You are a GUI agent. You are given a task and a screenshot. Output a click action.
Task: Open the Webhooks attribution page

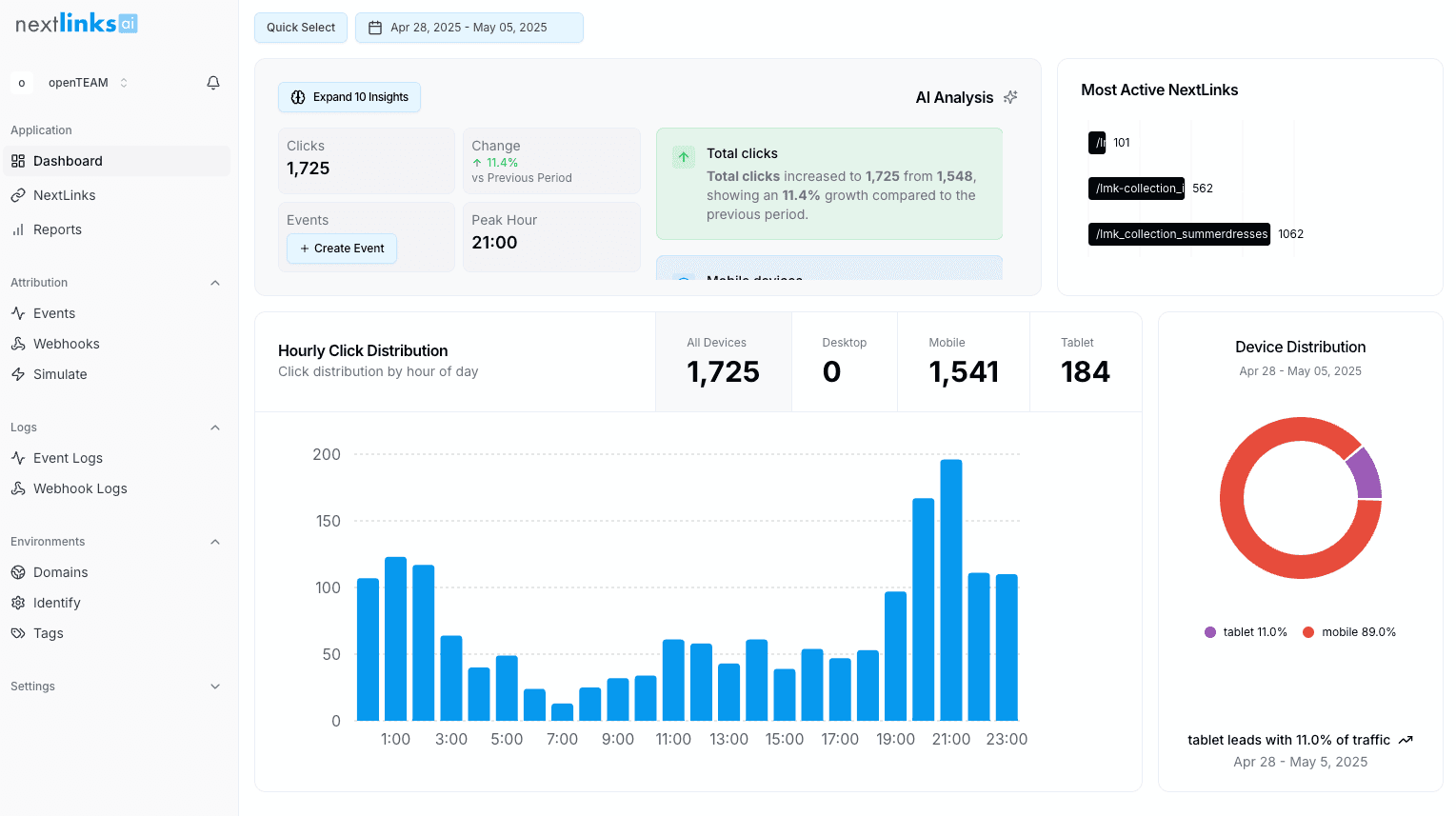pos(67,343)
